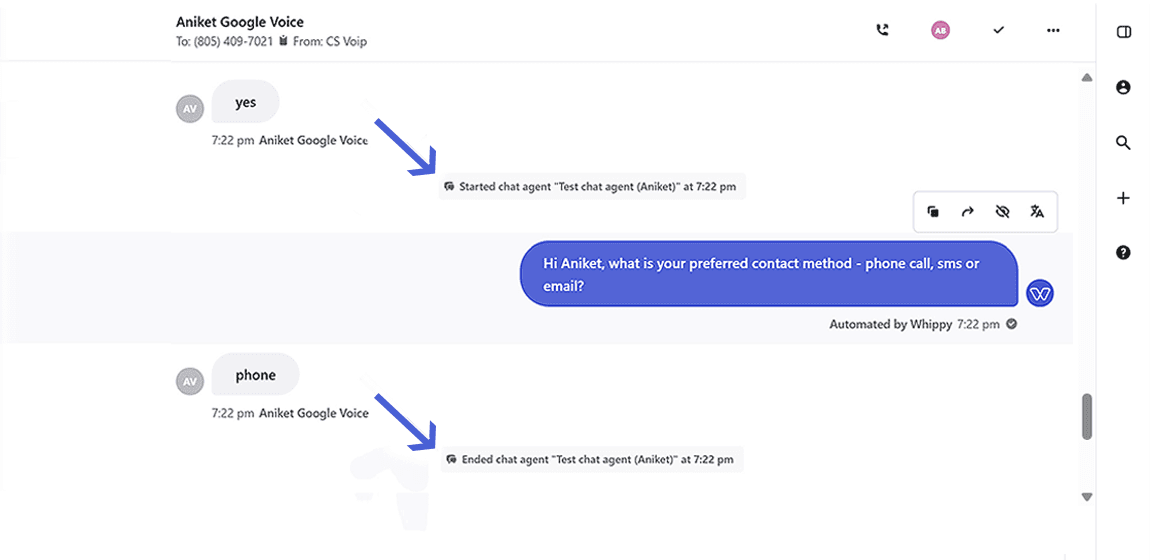
Task: Open the help question mark icon
Action: (x=1123, y=253)
